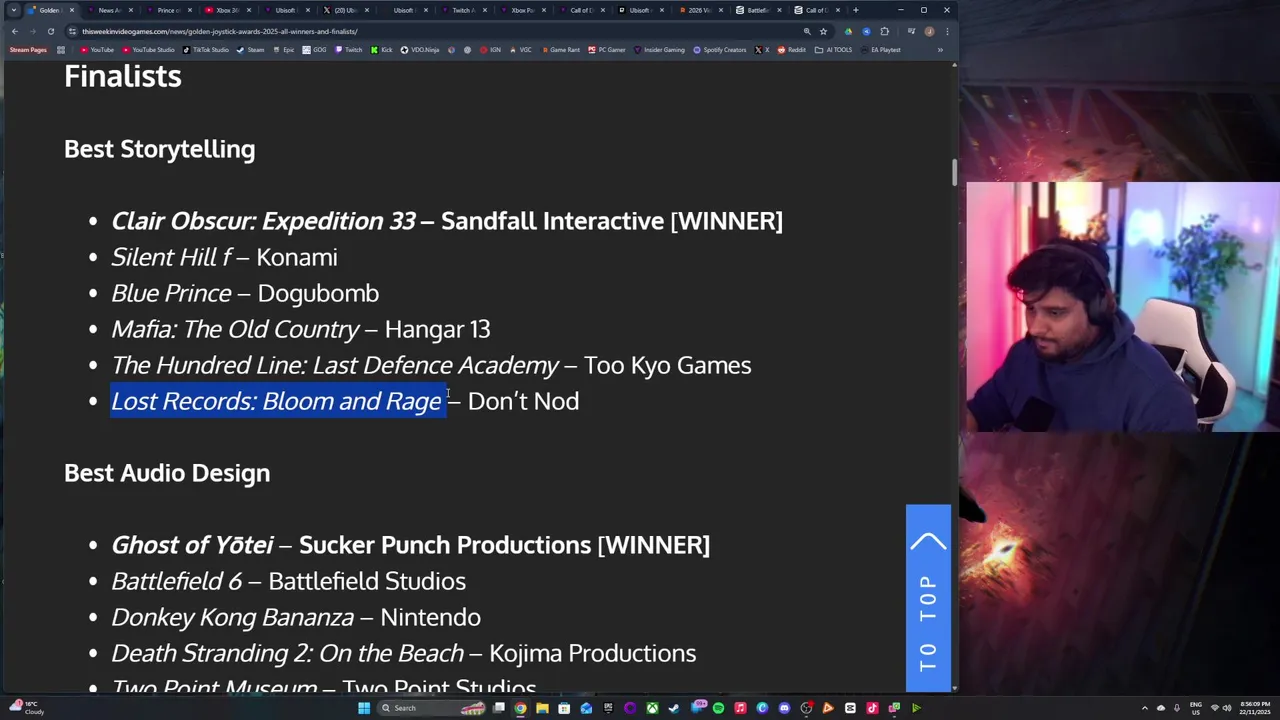Image resolution: width=1280 pixels, height=720 pixels.
Task: Reload the current page
Action: [x=51, y=31]
